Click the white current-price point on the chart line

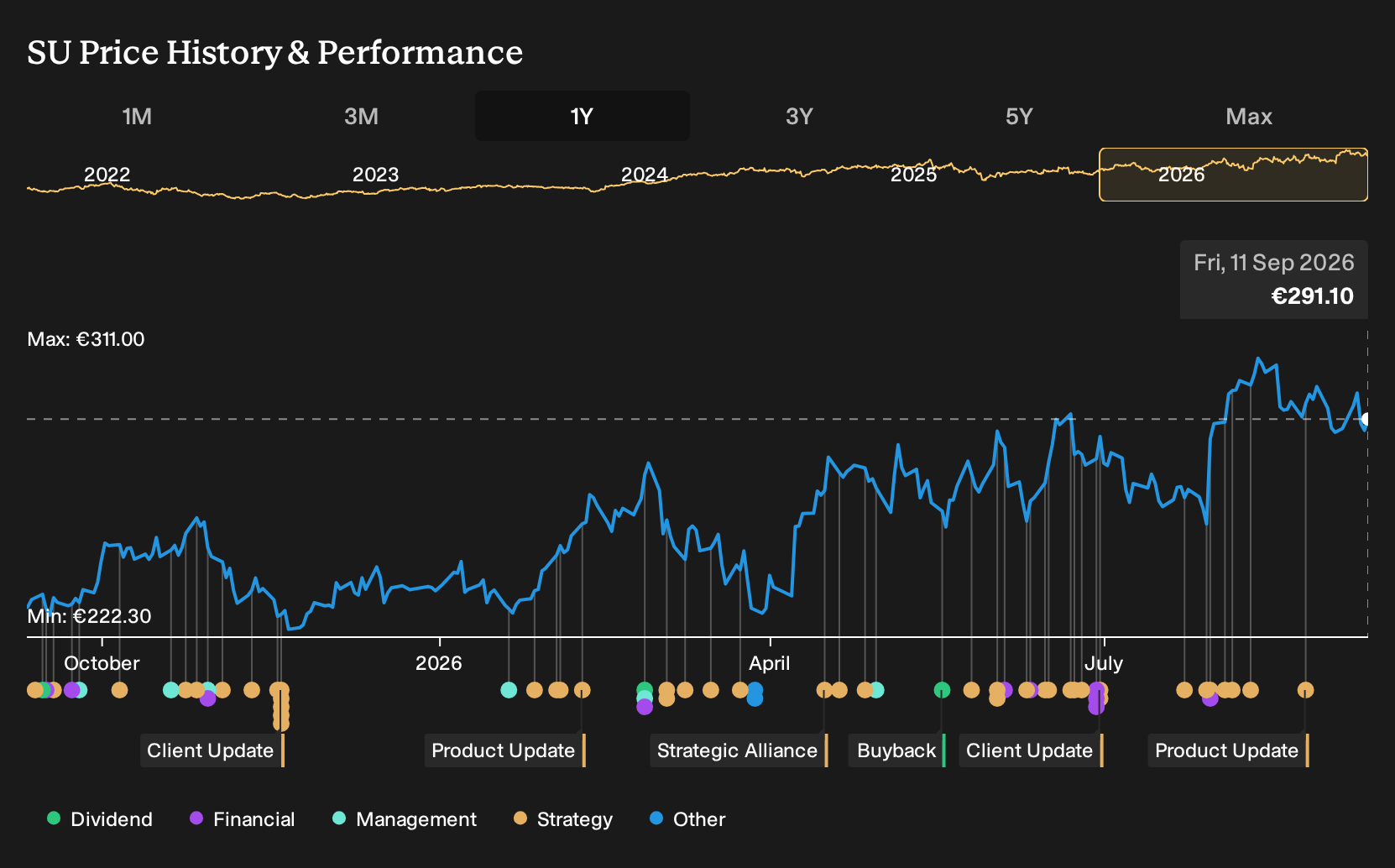[x=1366, y=419]
